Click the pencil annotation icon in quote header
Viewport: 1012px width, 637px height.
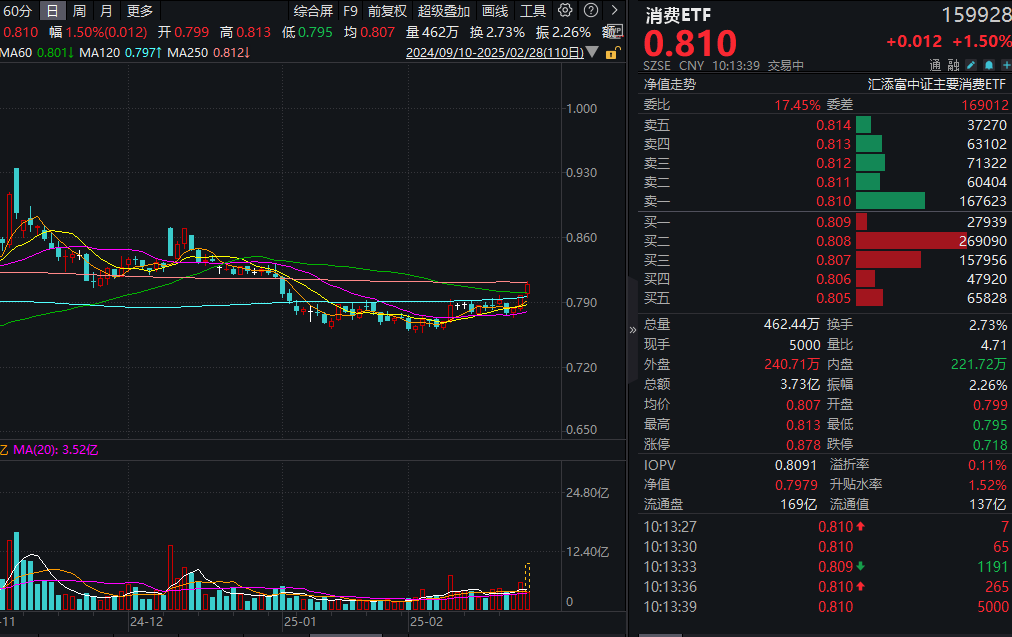pyautogui.click(x=970, y=63)
